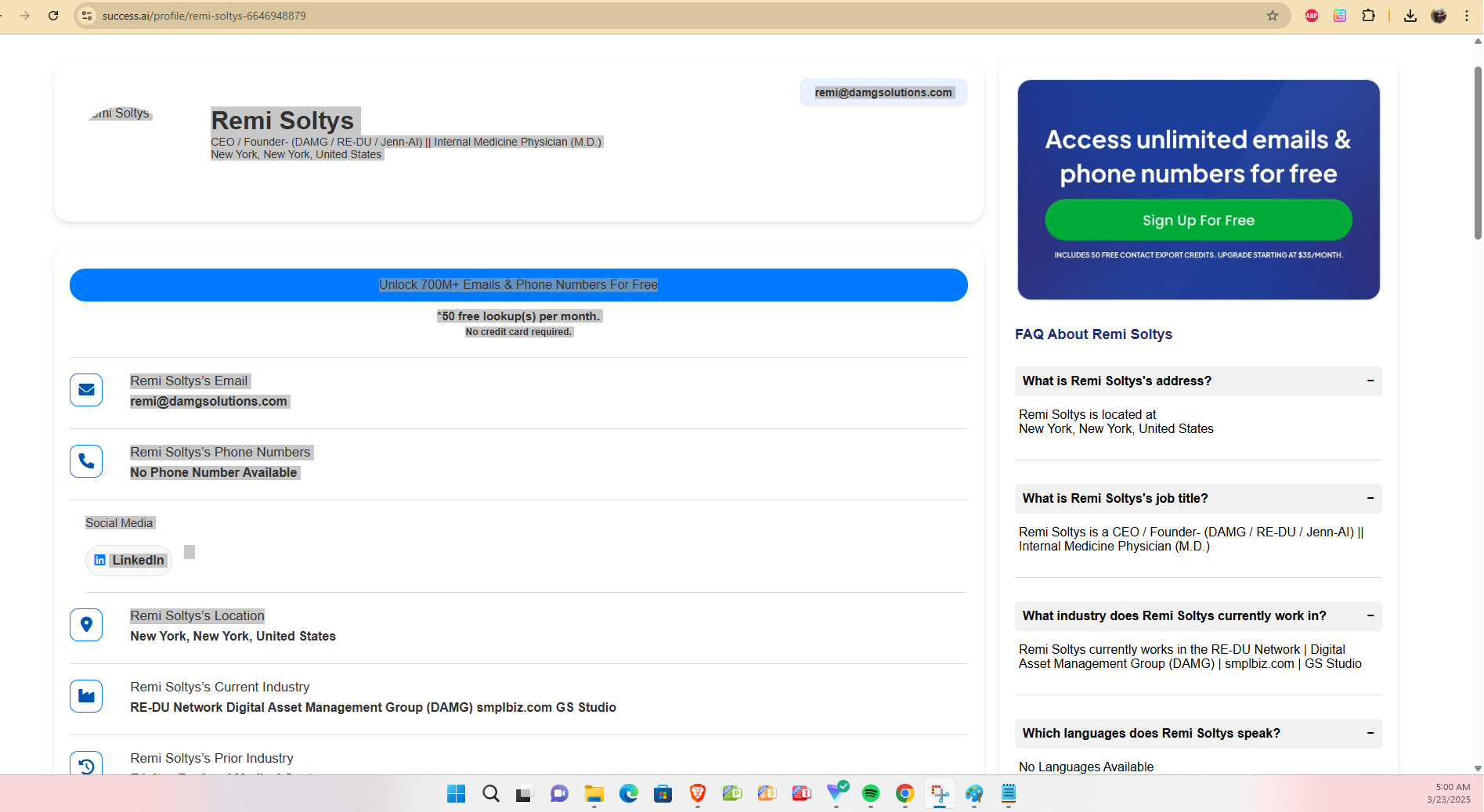Click the Current Industry factory icon
The width and height of the screenshot is (1484, 812).
(x=86, y=696)
